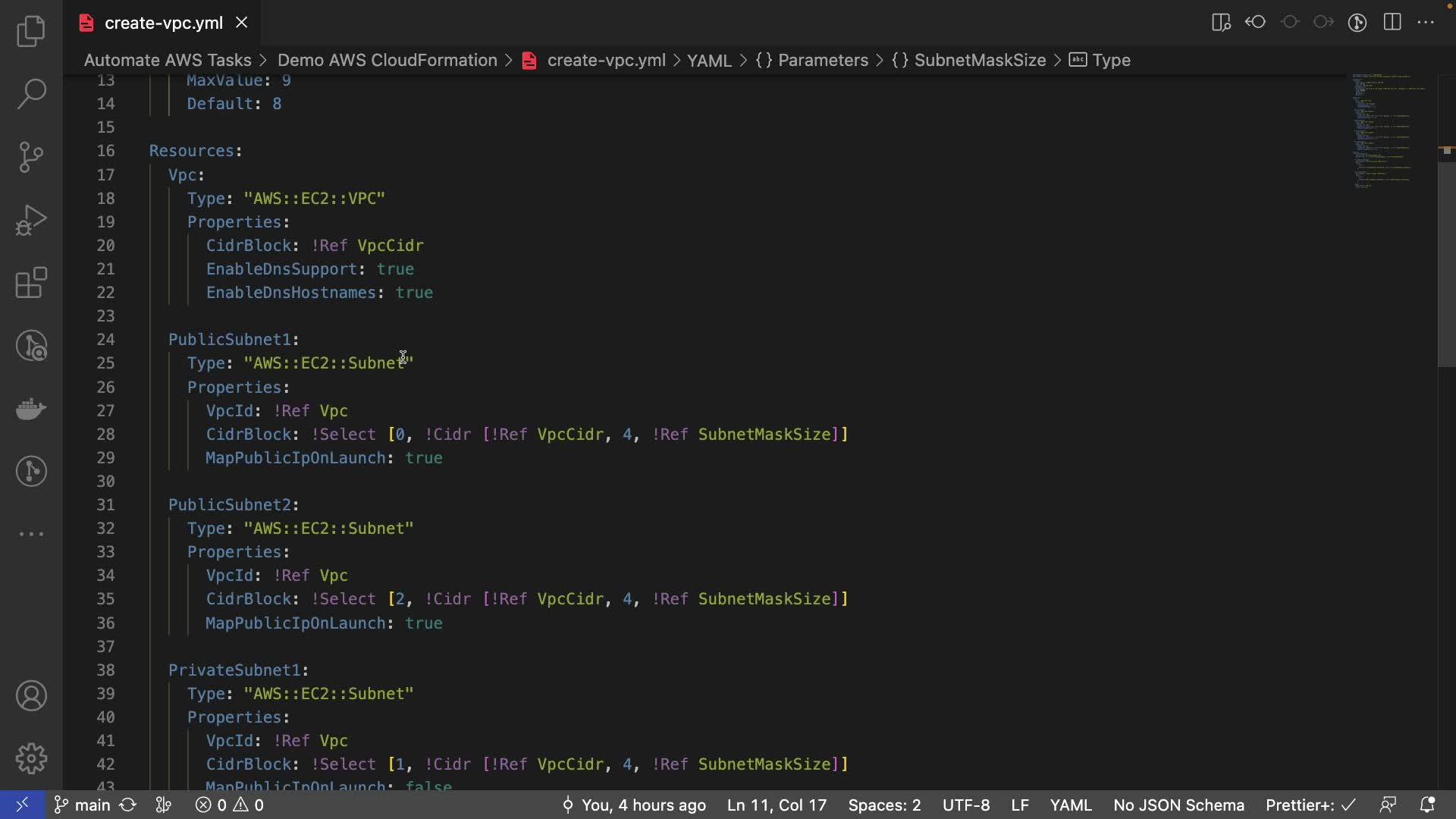
Task: Open the Search view in activity bar
Action: tap(31, 94)
